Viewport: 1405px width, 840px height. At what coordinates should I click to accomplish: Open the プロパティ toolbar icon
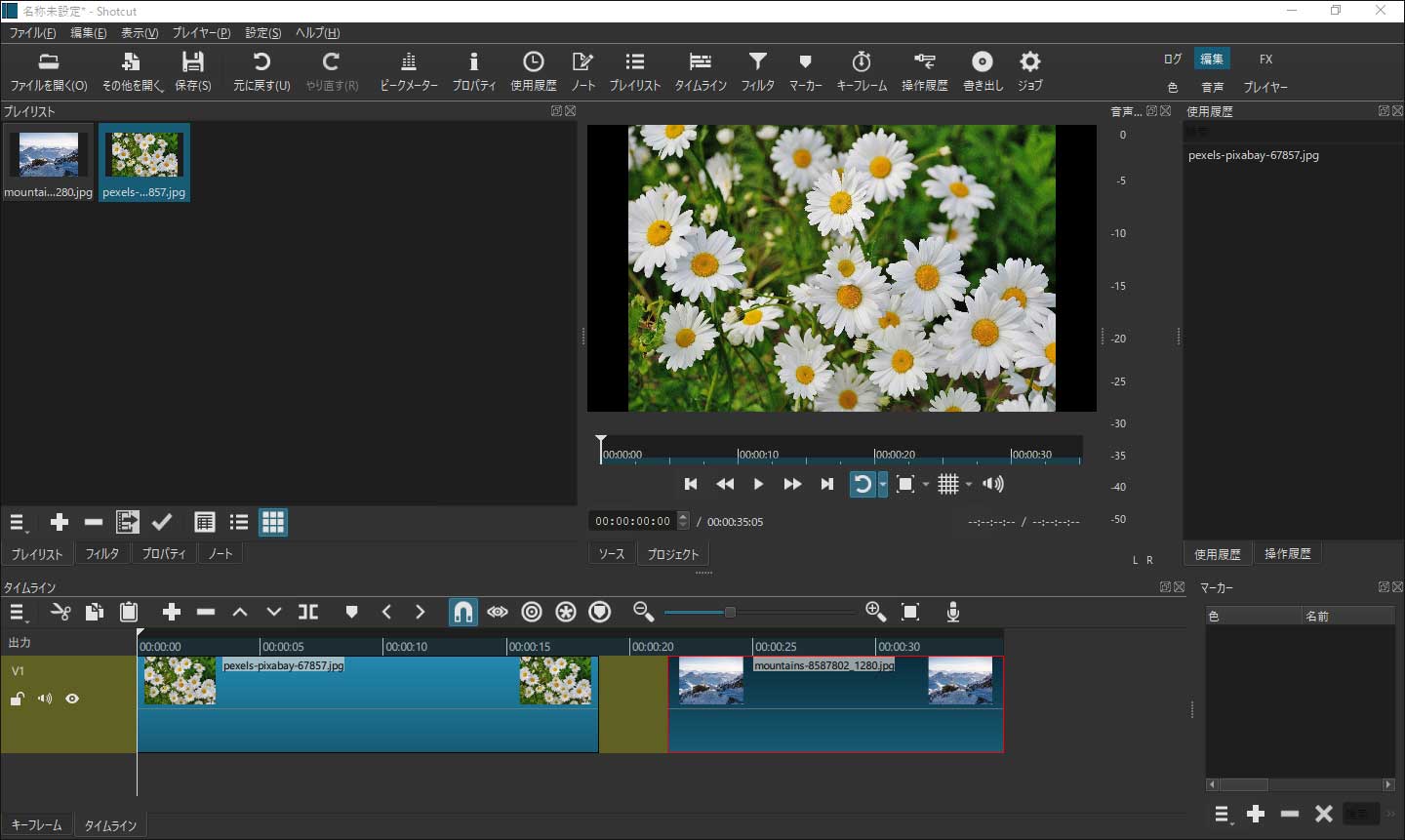click(474, 72)
